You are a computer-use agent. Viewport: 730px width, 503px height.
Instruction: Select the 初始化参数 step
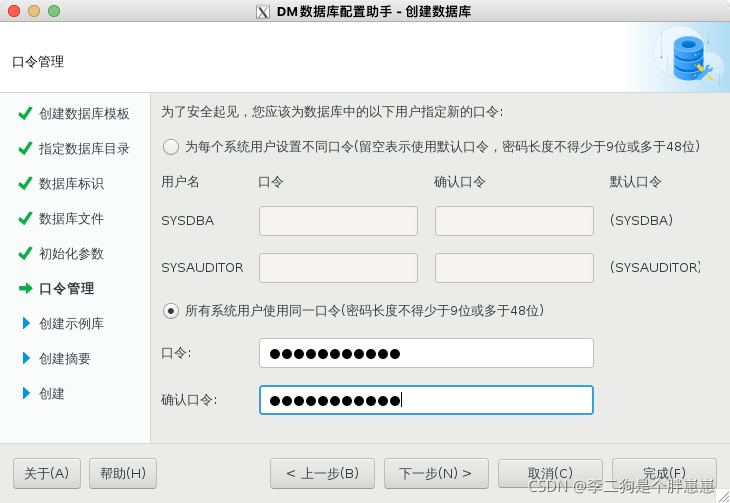(71, 253)
